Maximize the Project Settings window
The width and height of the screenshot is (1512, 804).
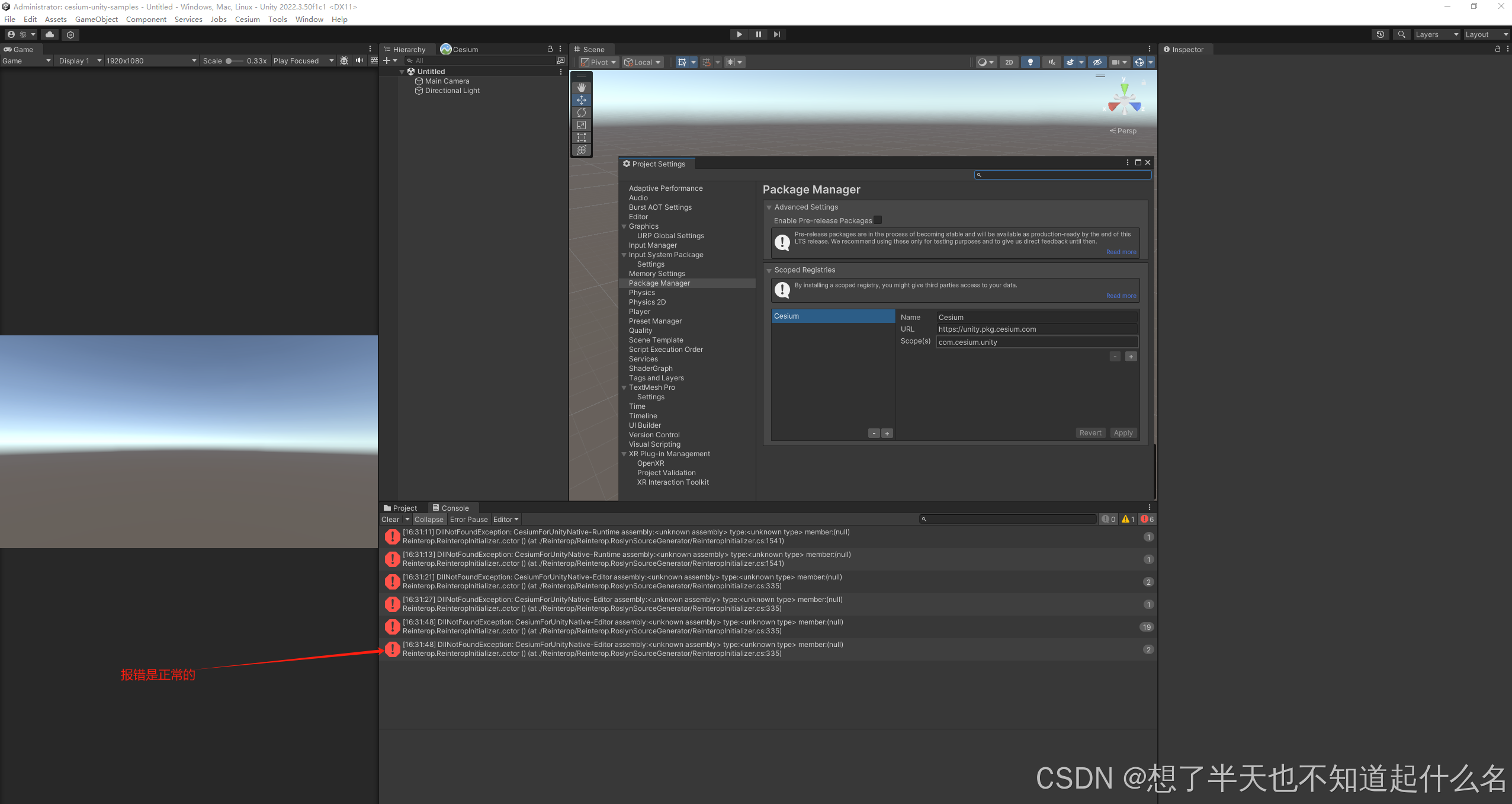[x=1138, y=162]
